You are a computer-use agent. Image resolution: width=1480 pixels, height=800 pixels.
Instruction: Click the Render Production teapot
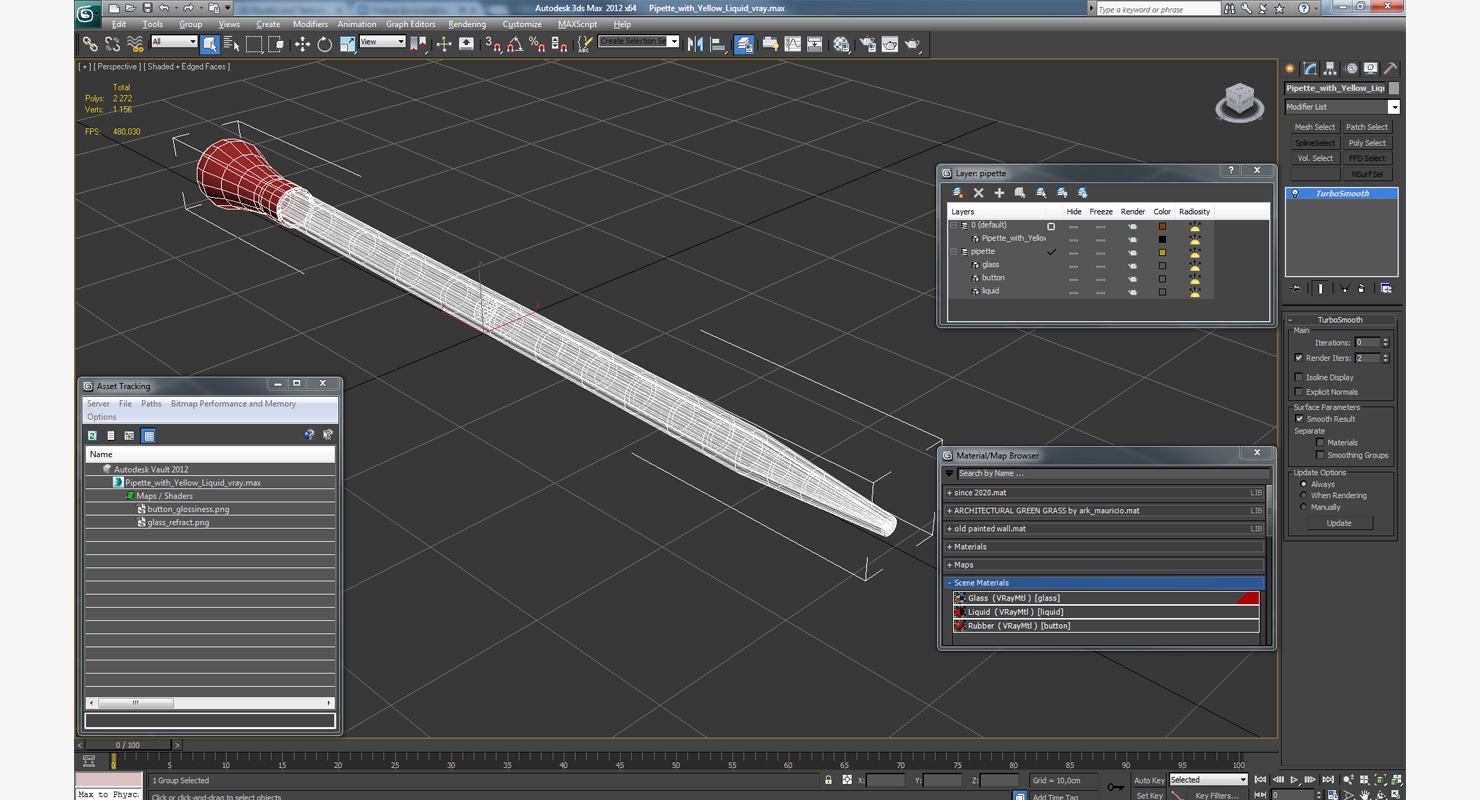click(x=913, y=44)
